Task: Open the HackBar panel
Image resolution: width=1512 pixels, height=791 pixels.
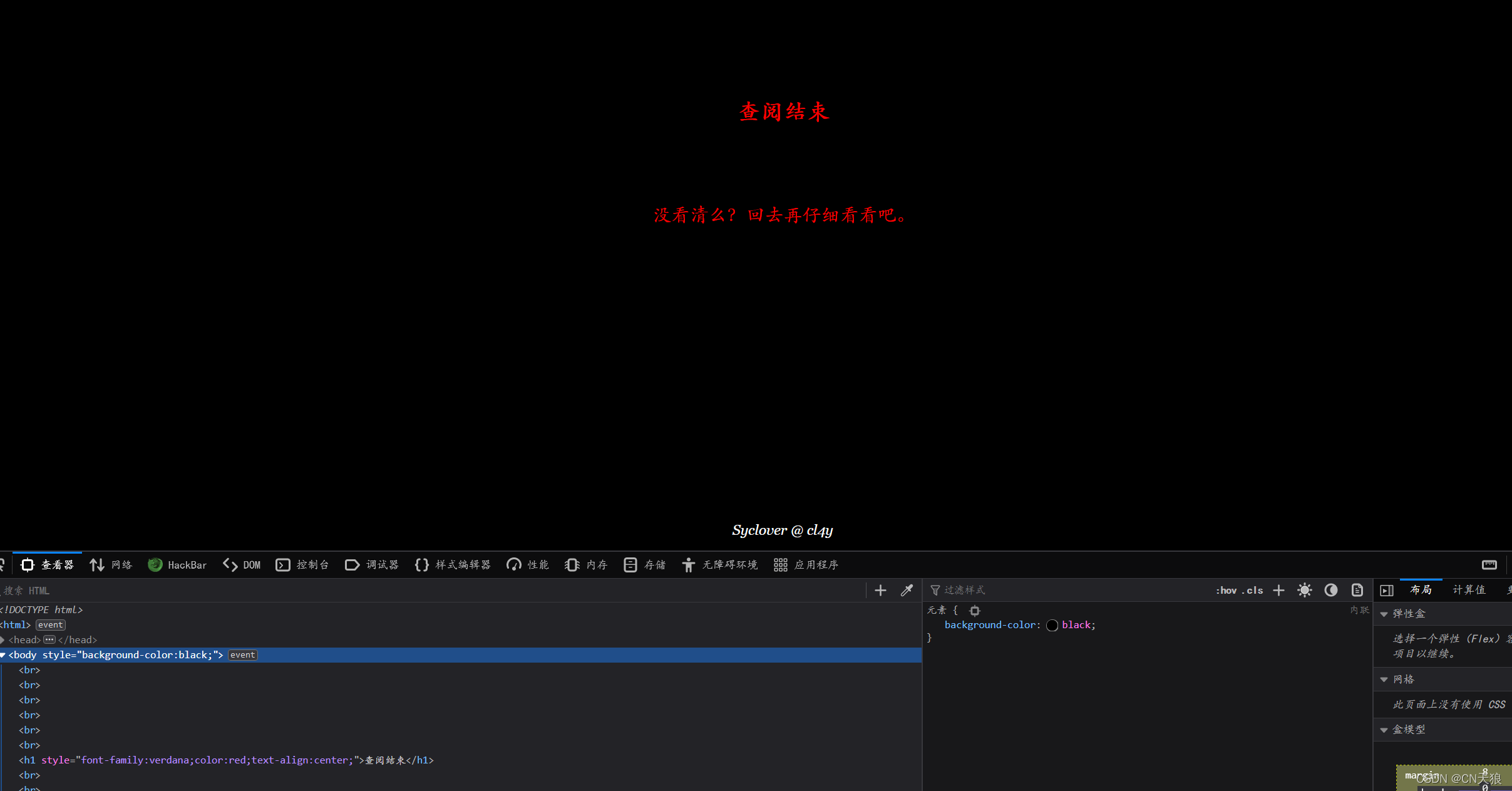Action: 177,565
